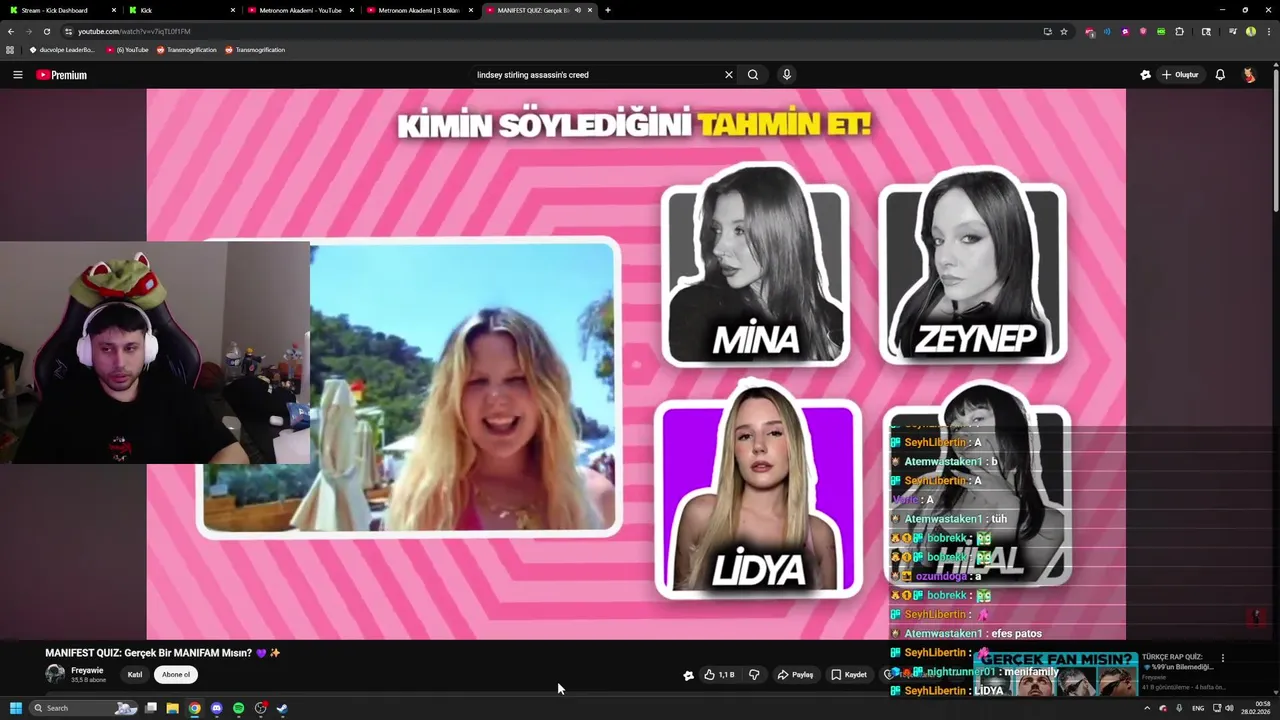Save video with Kaydet button
The width and height of the screenshot is (1280, 720).
849,675
